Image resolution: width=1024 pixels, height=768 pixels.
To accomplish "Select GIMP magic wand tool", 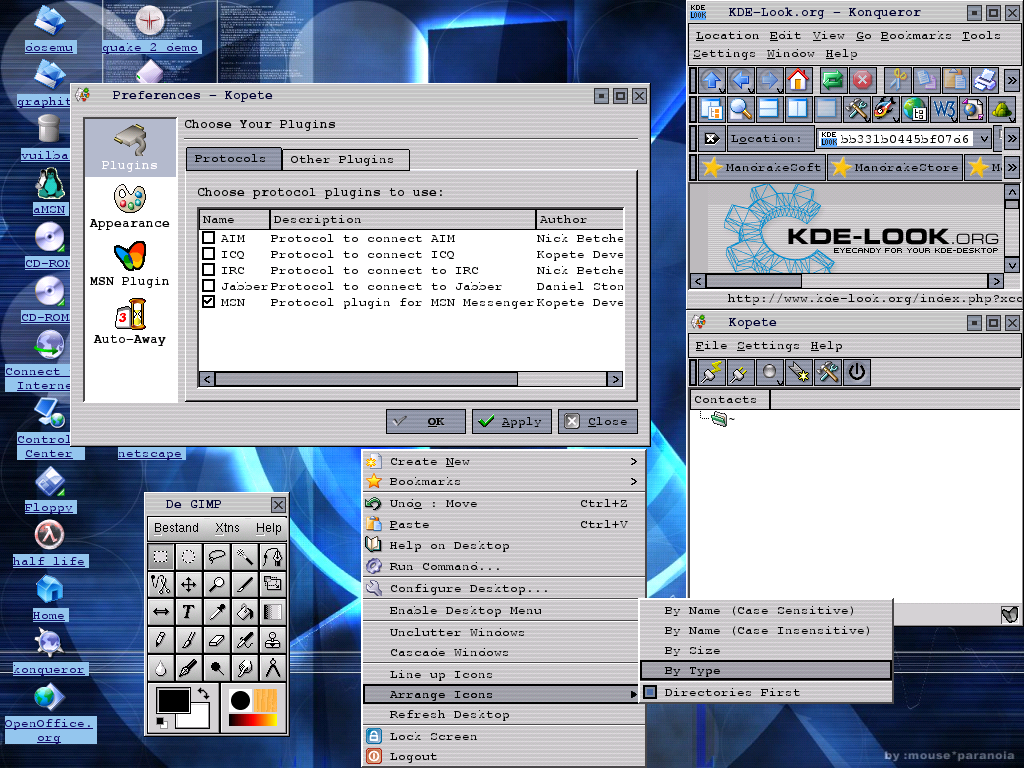I will (245, 556).
